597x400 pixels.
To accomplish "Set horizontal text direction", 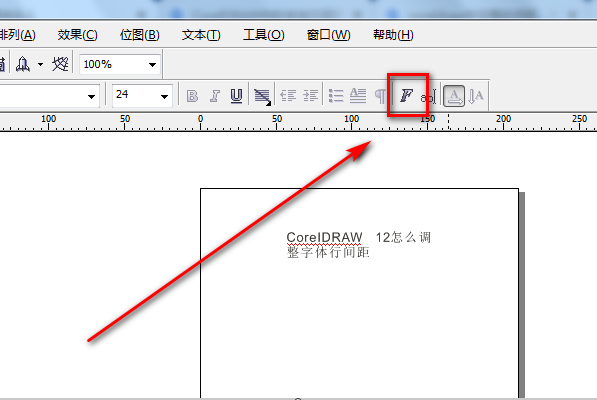I will point(454,96).
